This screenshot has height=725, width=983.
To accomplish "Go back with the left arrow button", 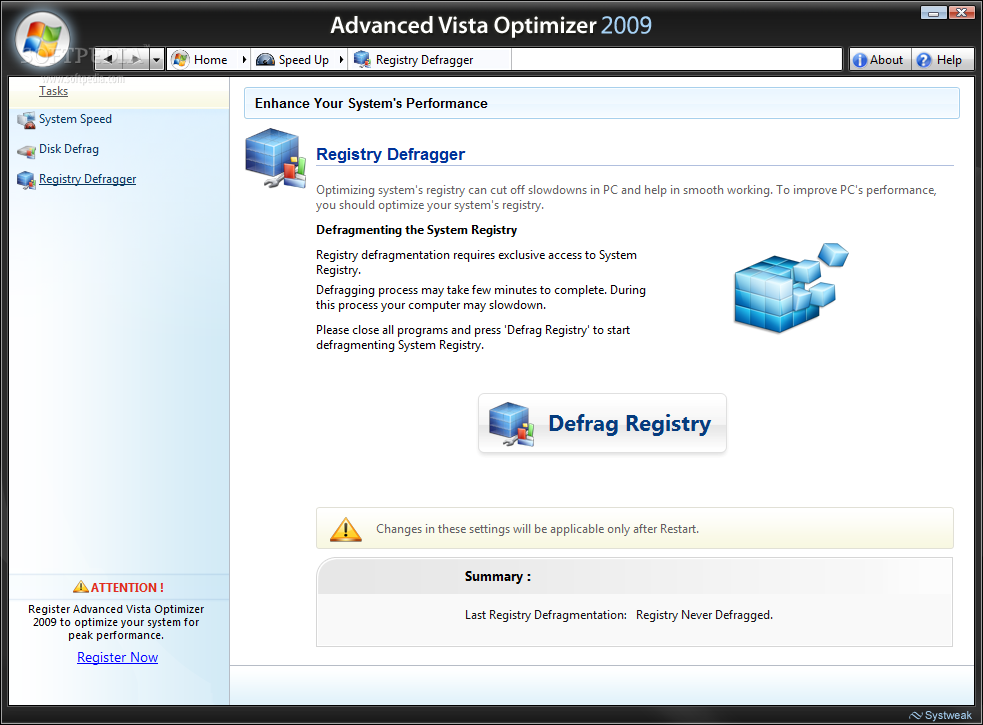I will [108, 60].
